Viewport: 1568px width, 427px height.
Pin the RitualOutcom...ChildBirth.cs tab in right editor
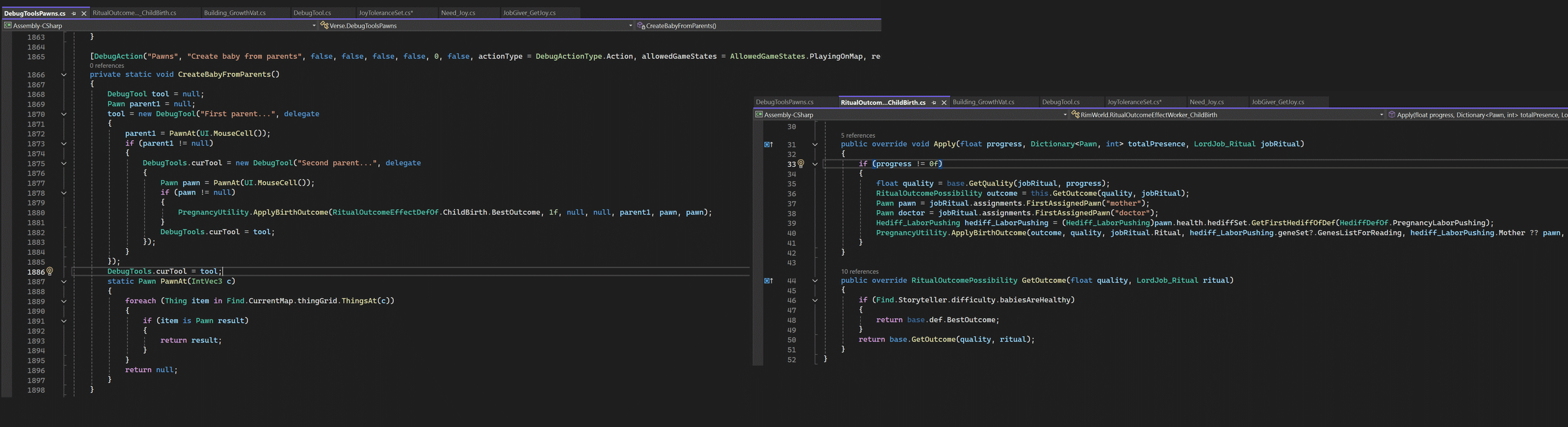(935, 102)
